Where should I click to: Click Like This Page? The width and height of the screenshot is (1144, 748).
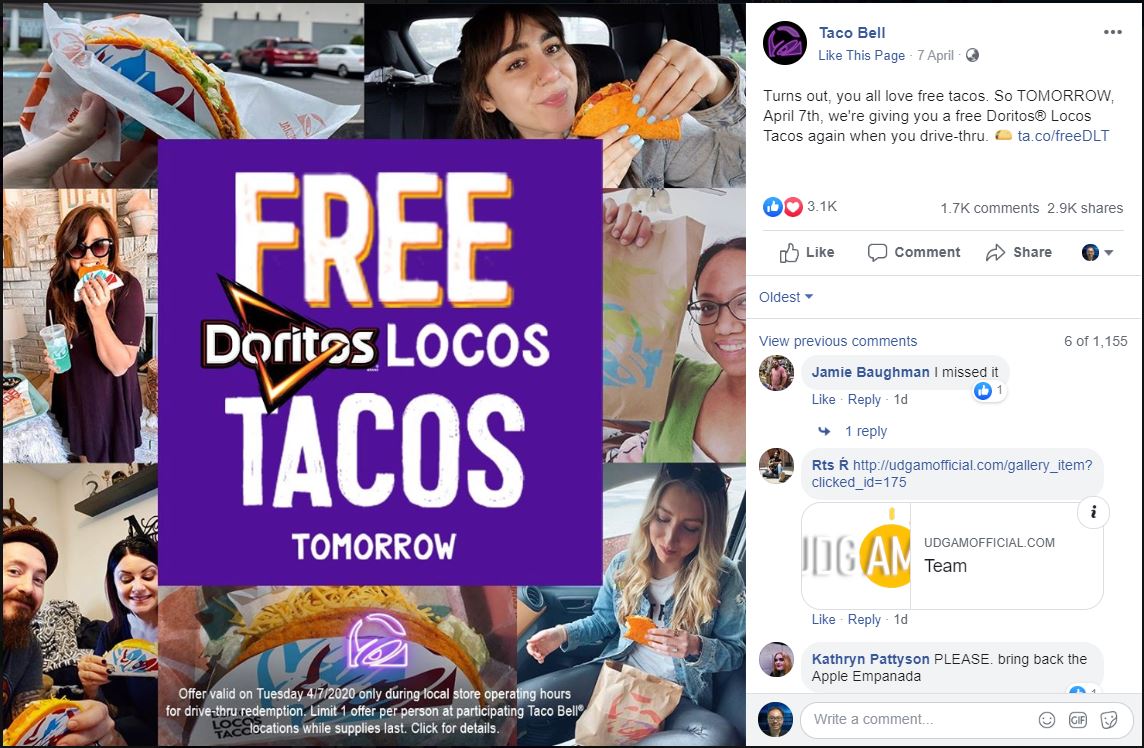click(861, 55)
